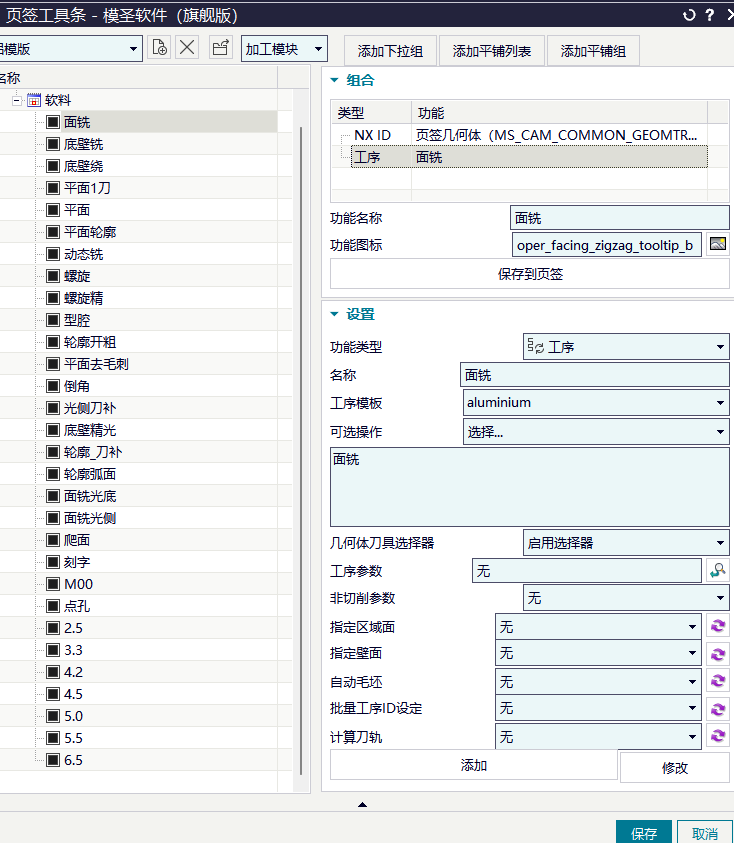The height and width of the screenshot is (843, 734).
Task: Click the 修改 button
Action: (675, 767)
